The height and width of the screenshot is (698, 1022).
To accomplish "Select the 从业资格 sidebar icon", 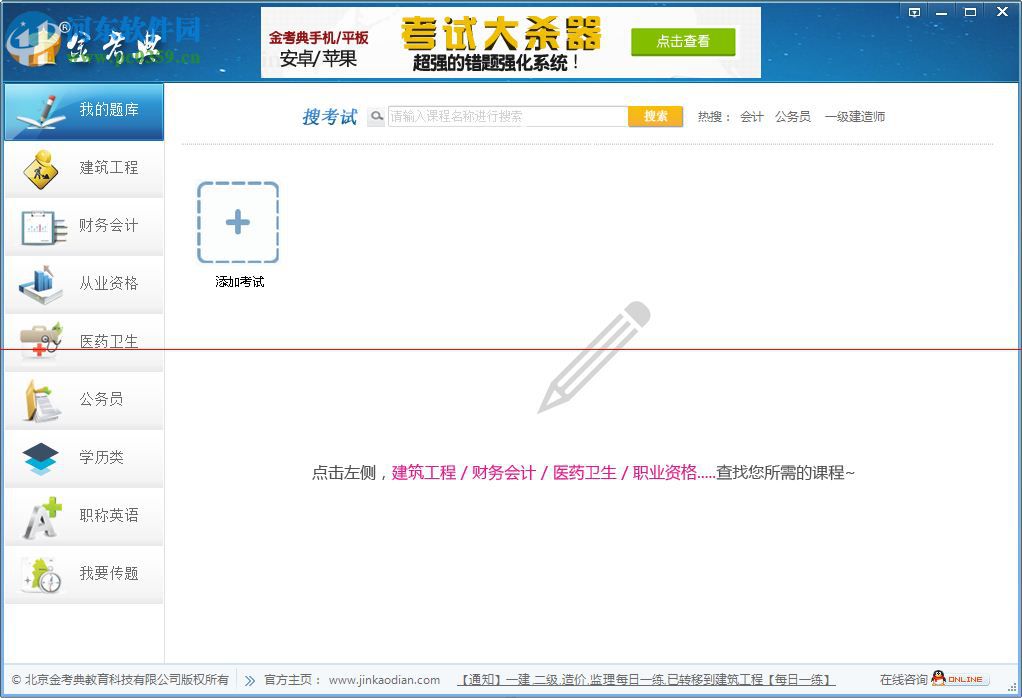I will pyautogui.click(x=82, y=284).
